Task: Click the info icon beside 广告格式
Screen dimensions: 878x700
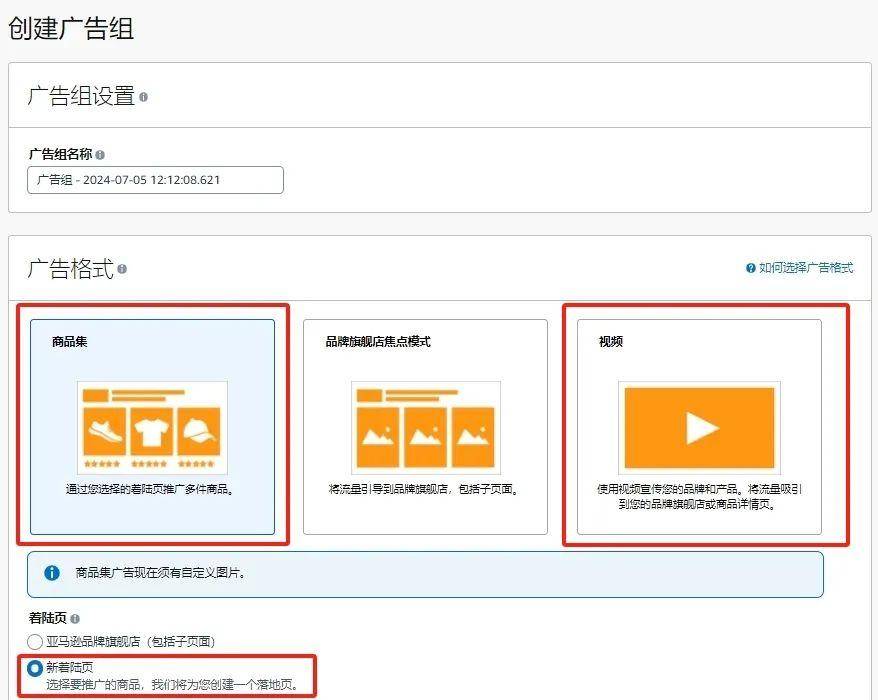Action: coord(122,269)
